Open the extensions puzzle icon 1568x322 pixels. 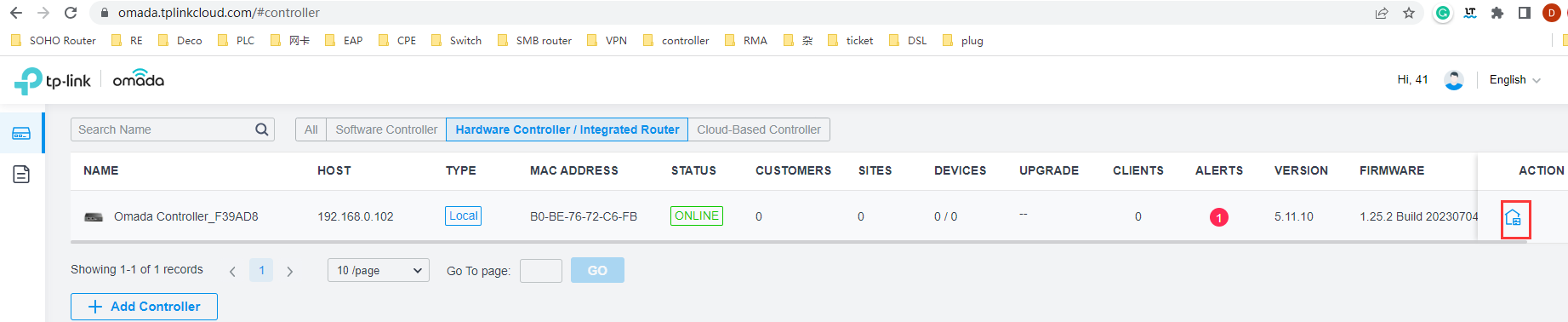[1497, 13]
